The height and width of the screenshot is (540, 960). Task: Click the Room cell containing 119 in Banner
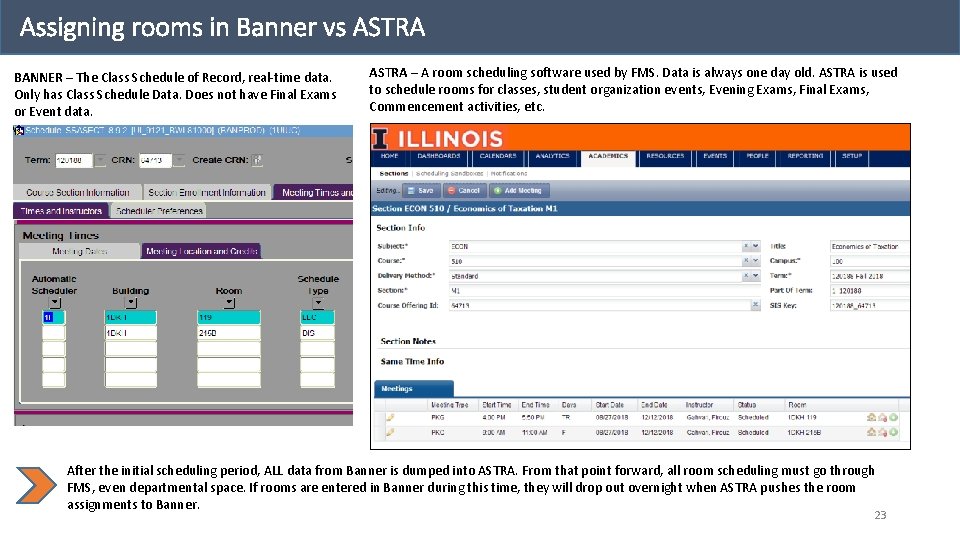228,317
